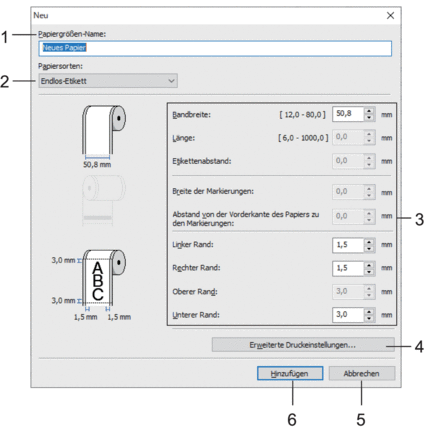Click the Hinzufügen button

pyautogui.click(x=290, y=373)
